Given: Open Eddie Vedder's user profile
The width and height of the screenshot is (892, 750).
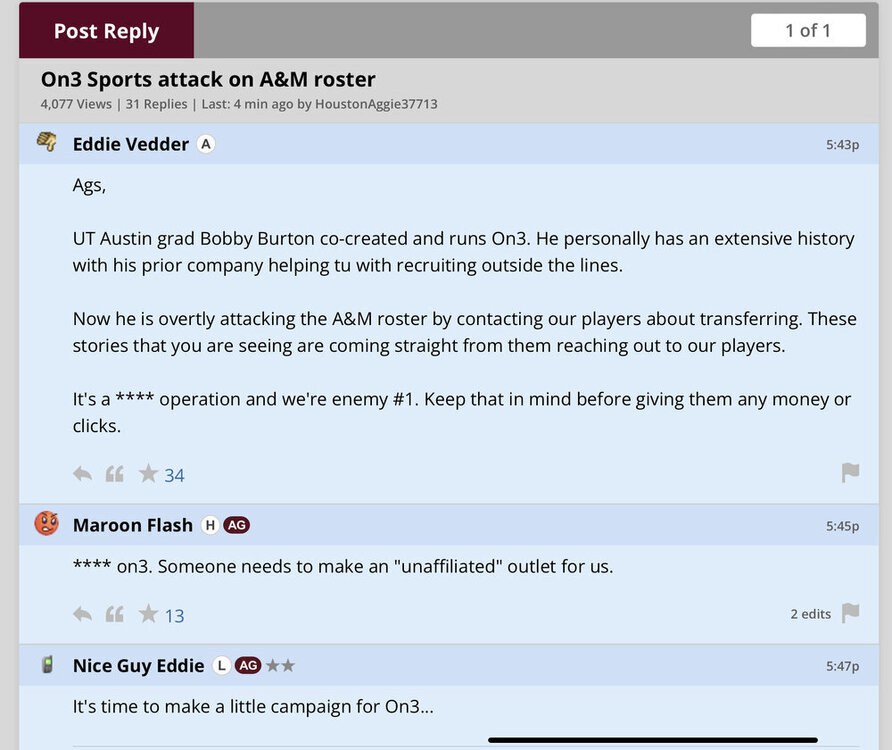Looking at the screenshot, I should [x=131, y=144].
